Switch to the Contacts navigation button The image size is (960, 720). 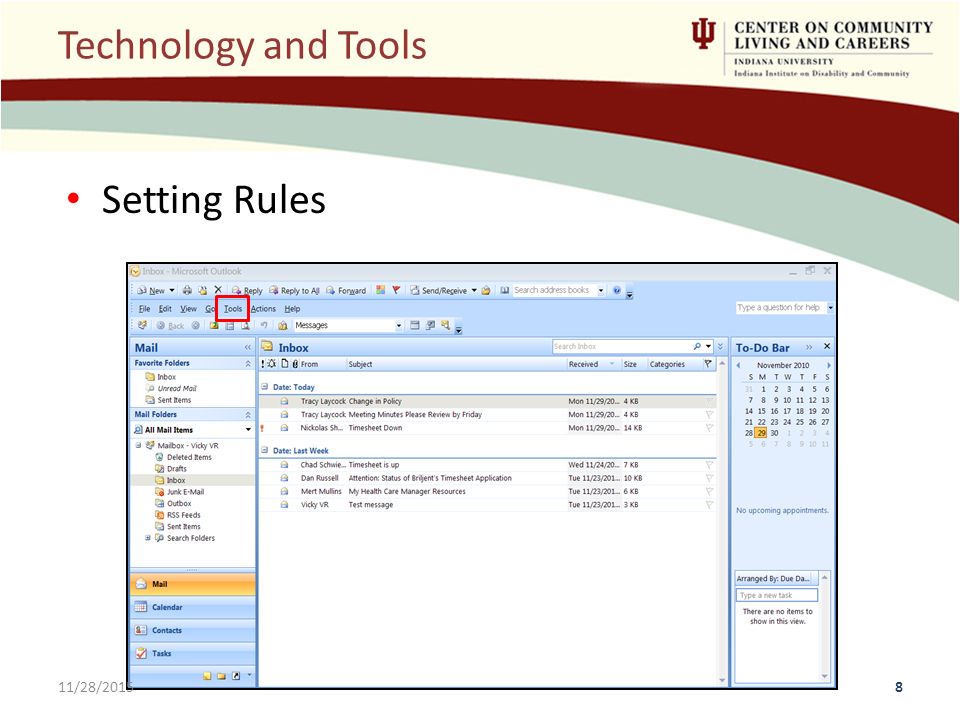[x=193, y=631]
